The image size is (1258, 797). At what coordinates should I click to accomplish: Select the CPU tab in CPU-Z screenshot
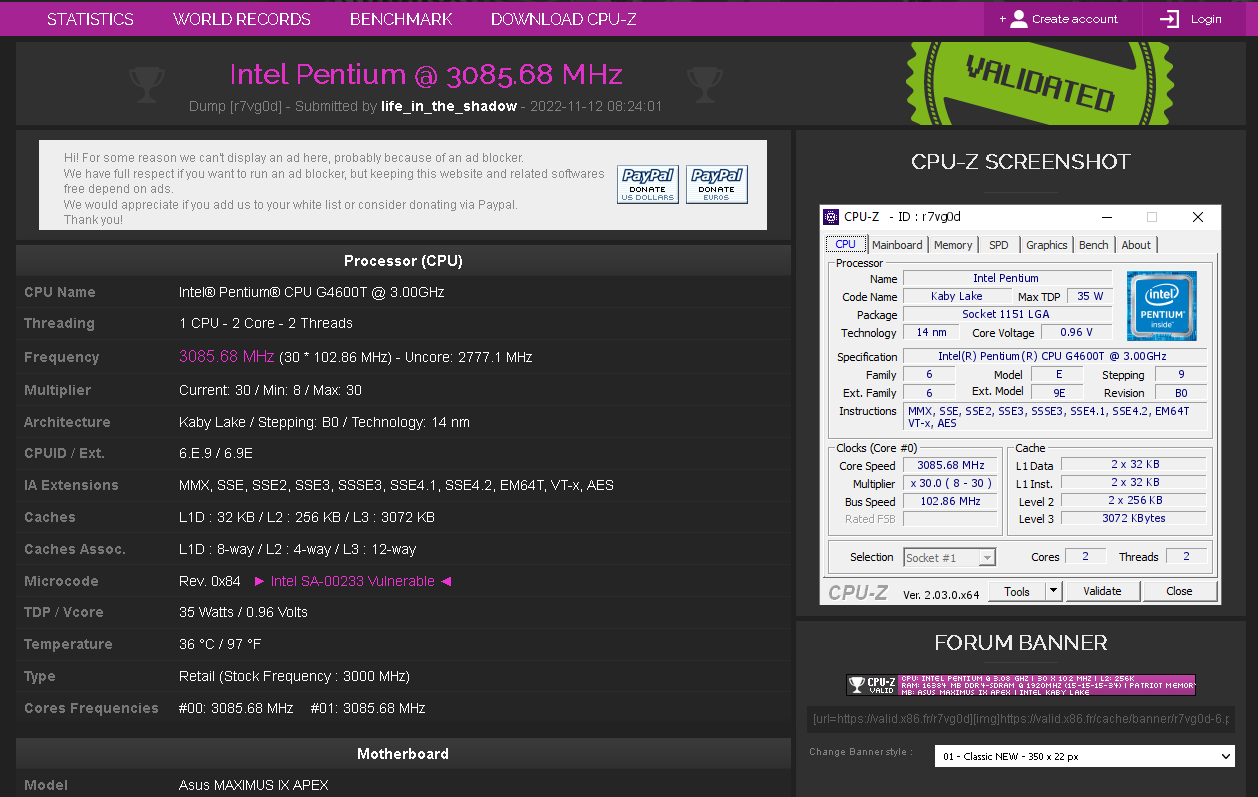coord(845,244)
